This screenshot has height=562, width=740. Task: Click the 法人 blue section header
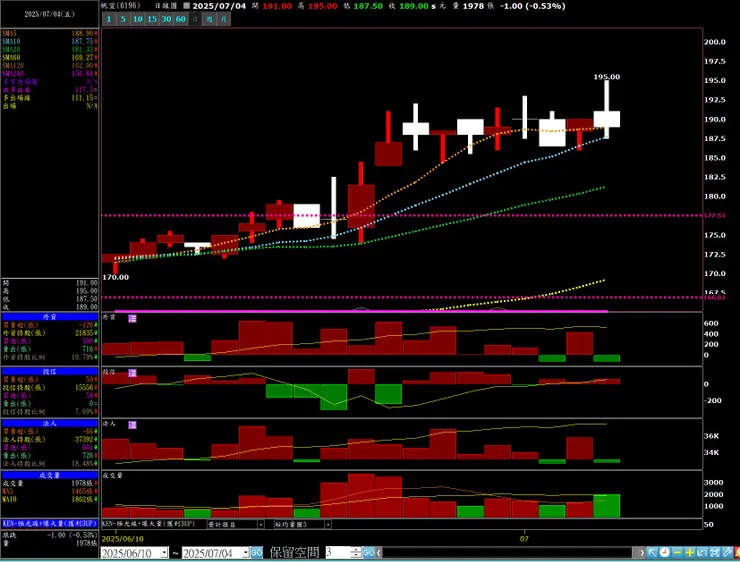(50, 423)
